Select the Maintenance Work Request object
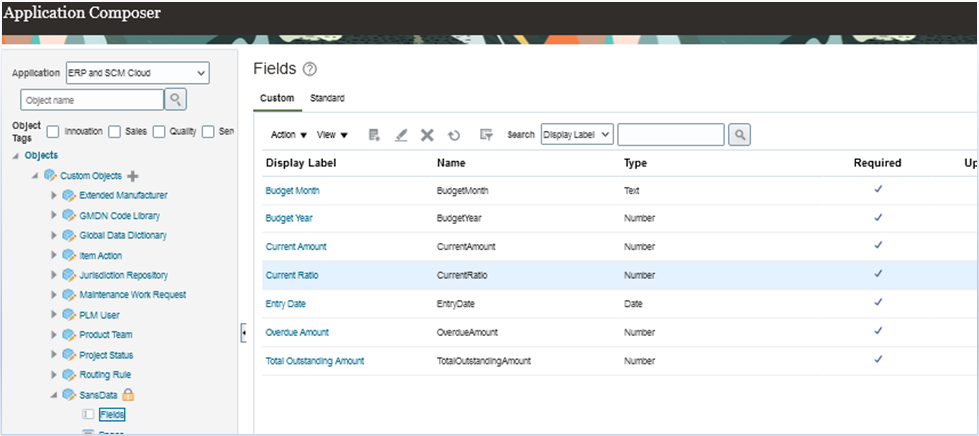This screenshot has height=436, width=979. pos(132,294)
